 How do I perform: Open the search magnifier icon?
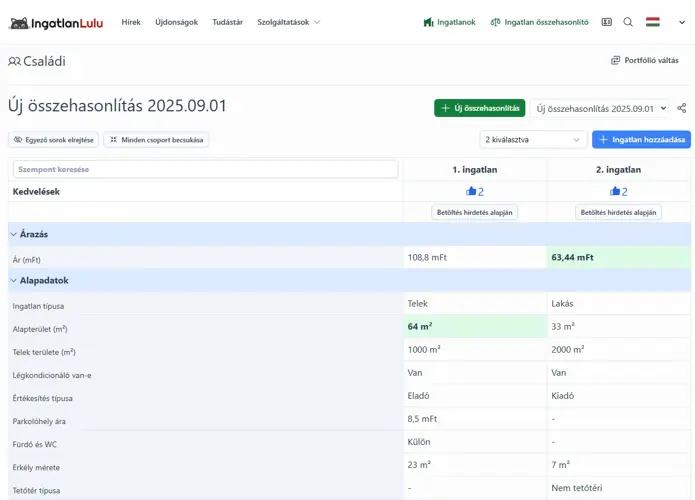628,22
